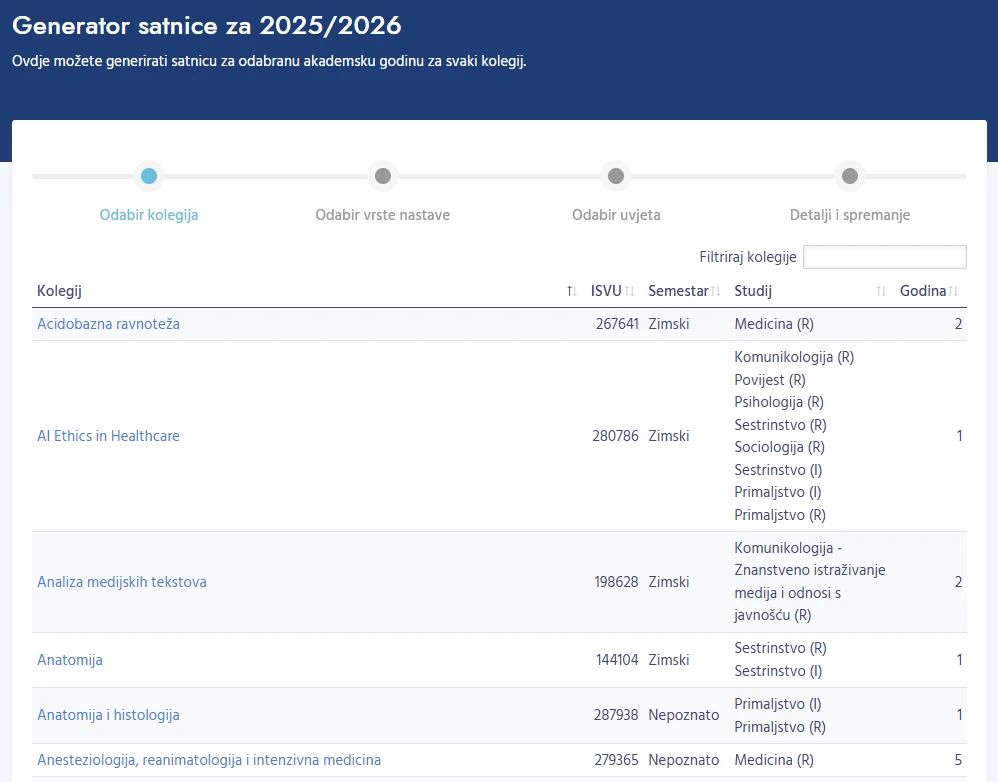Open the Acidobazna ravnoteža course
998x782 pixels.
tap(108, 324)
